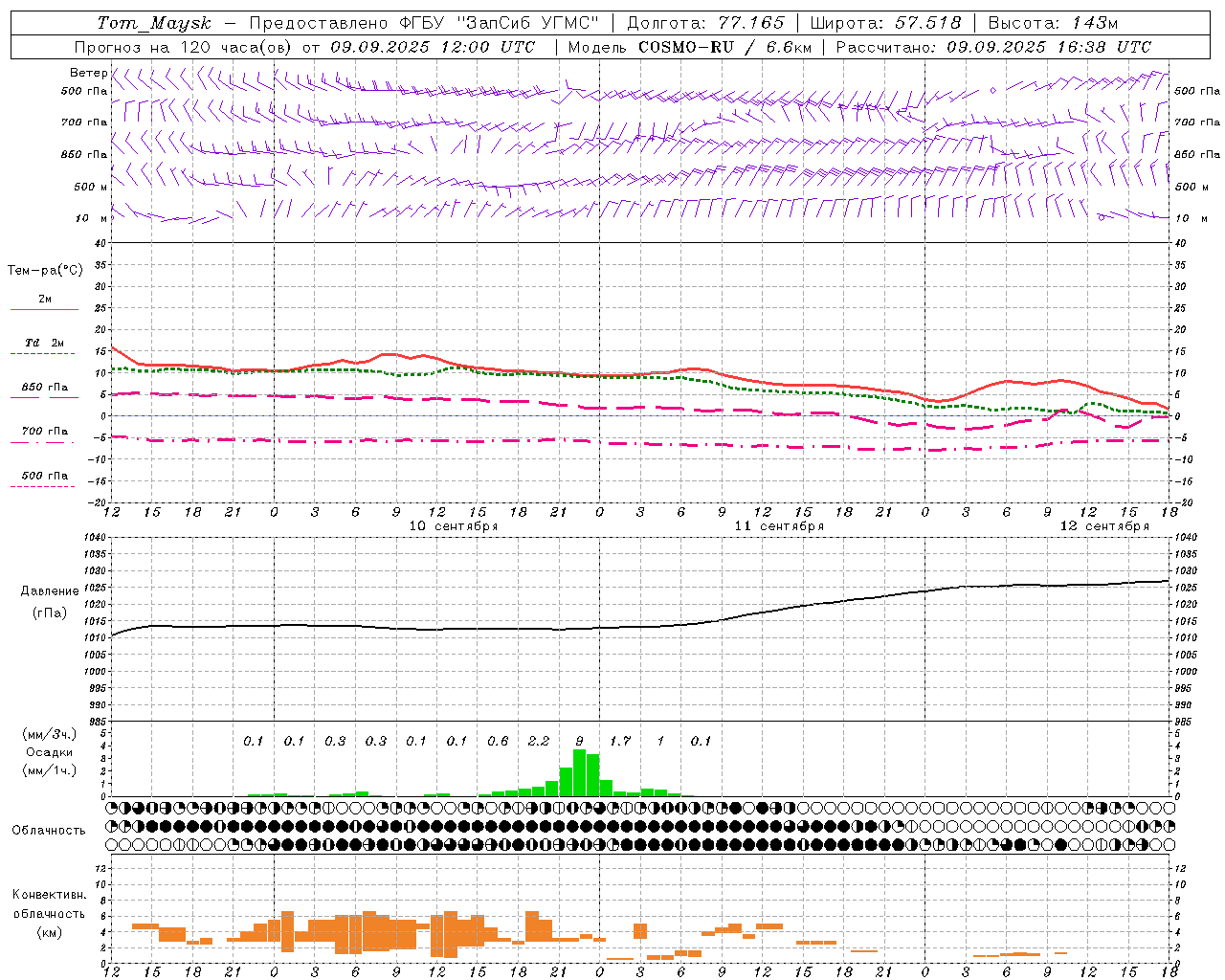
Task: Click the "Тем-ра(°C)" temperature label
Action: point(45,271)
